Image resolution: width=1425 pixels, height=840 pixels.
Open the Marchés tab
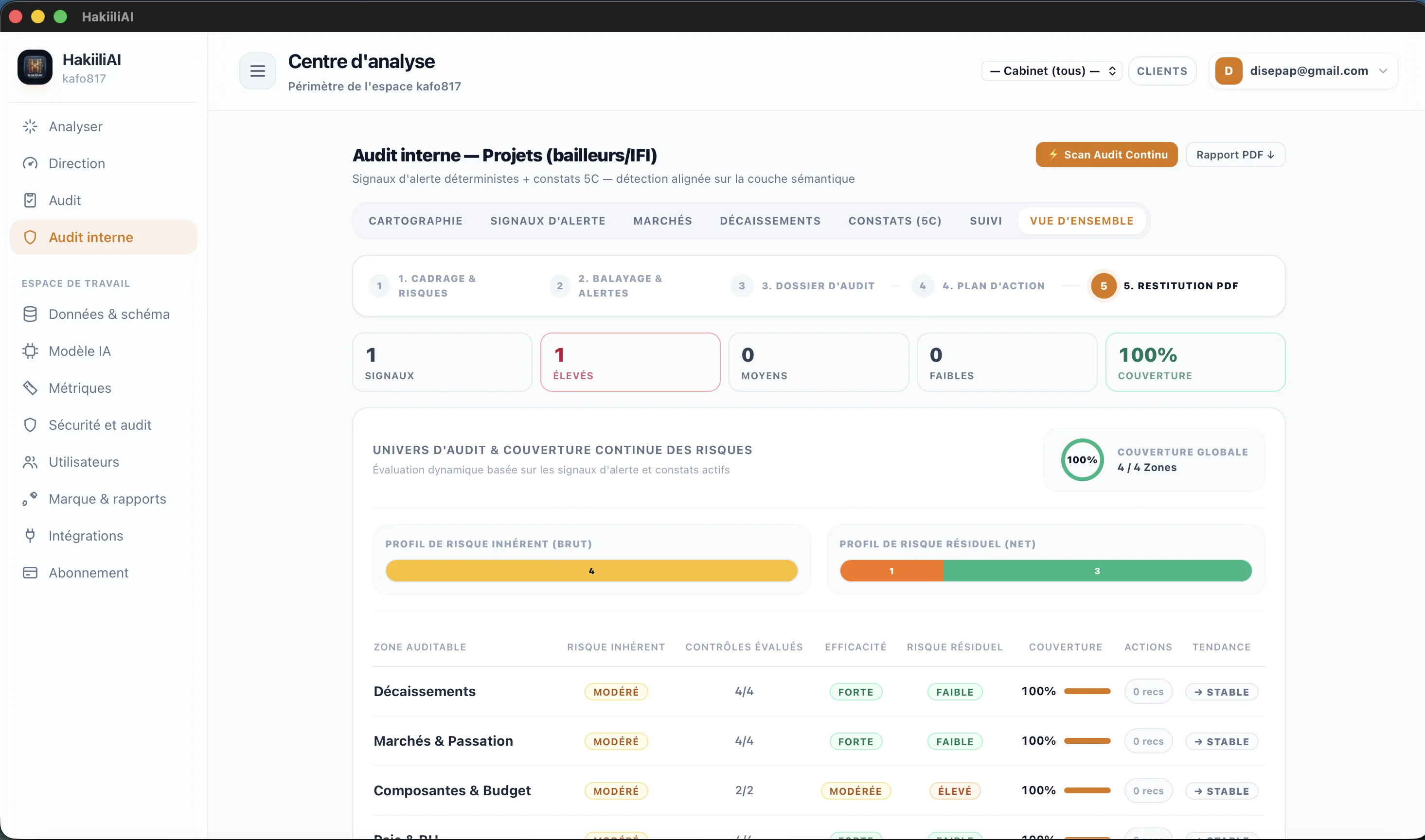click(x=662, y=221)
